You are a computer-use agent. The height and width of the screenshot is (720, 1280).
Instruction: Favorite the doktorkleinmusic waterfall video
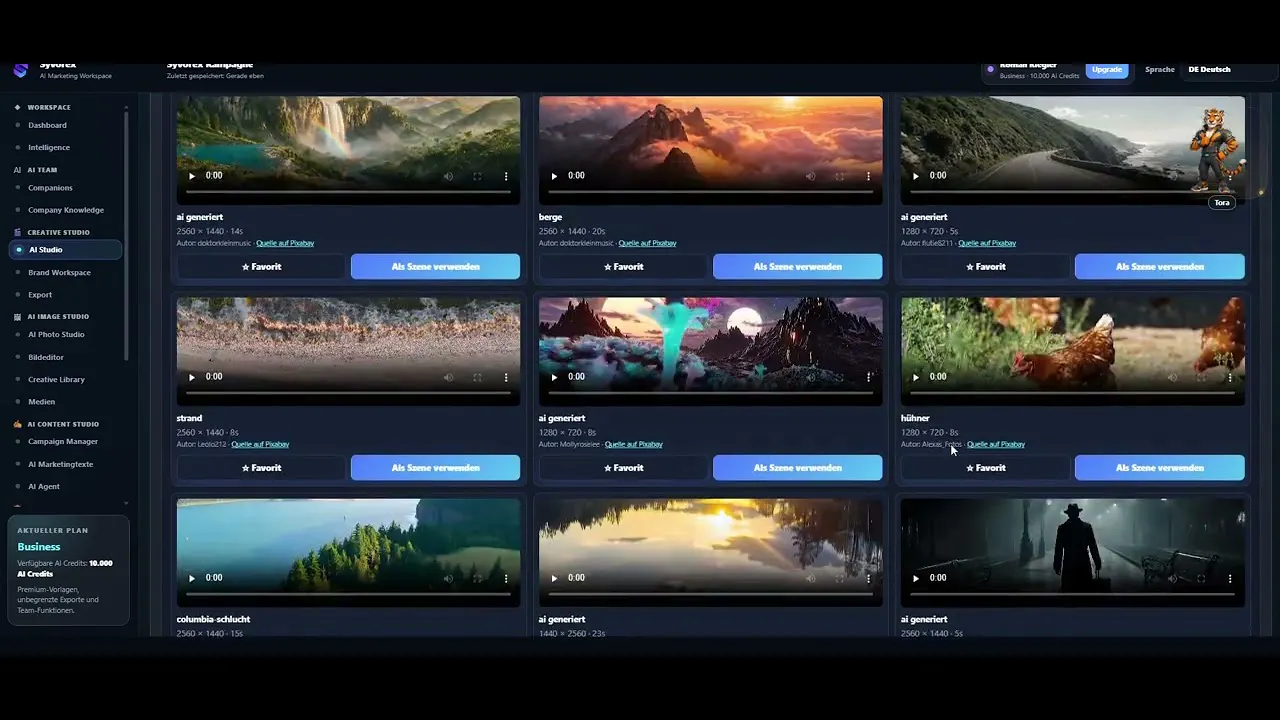click(261, 267)
